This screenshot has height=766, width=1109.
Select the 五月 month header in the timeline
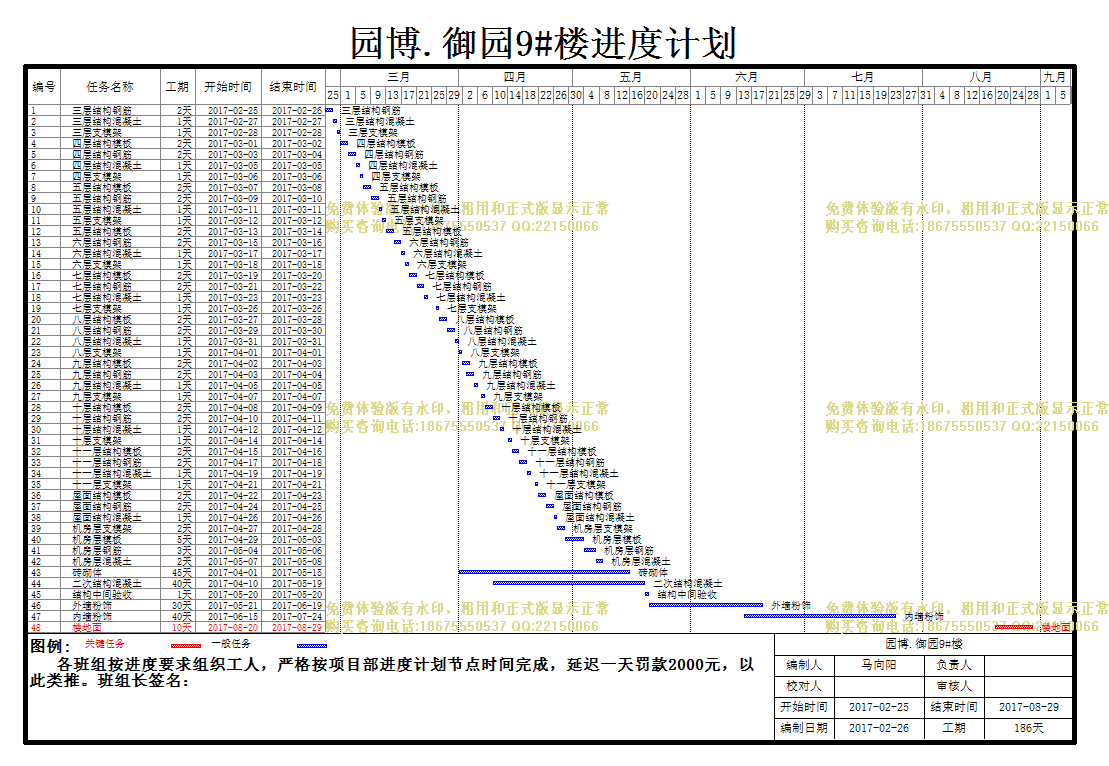click(x=631, y=77)
